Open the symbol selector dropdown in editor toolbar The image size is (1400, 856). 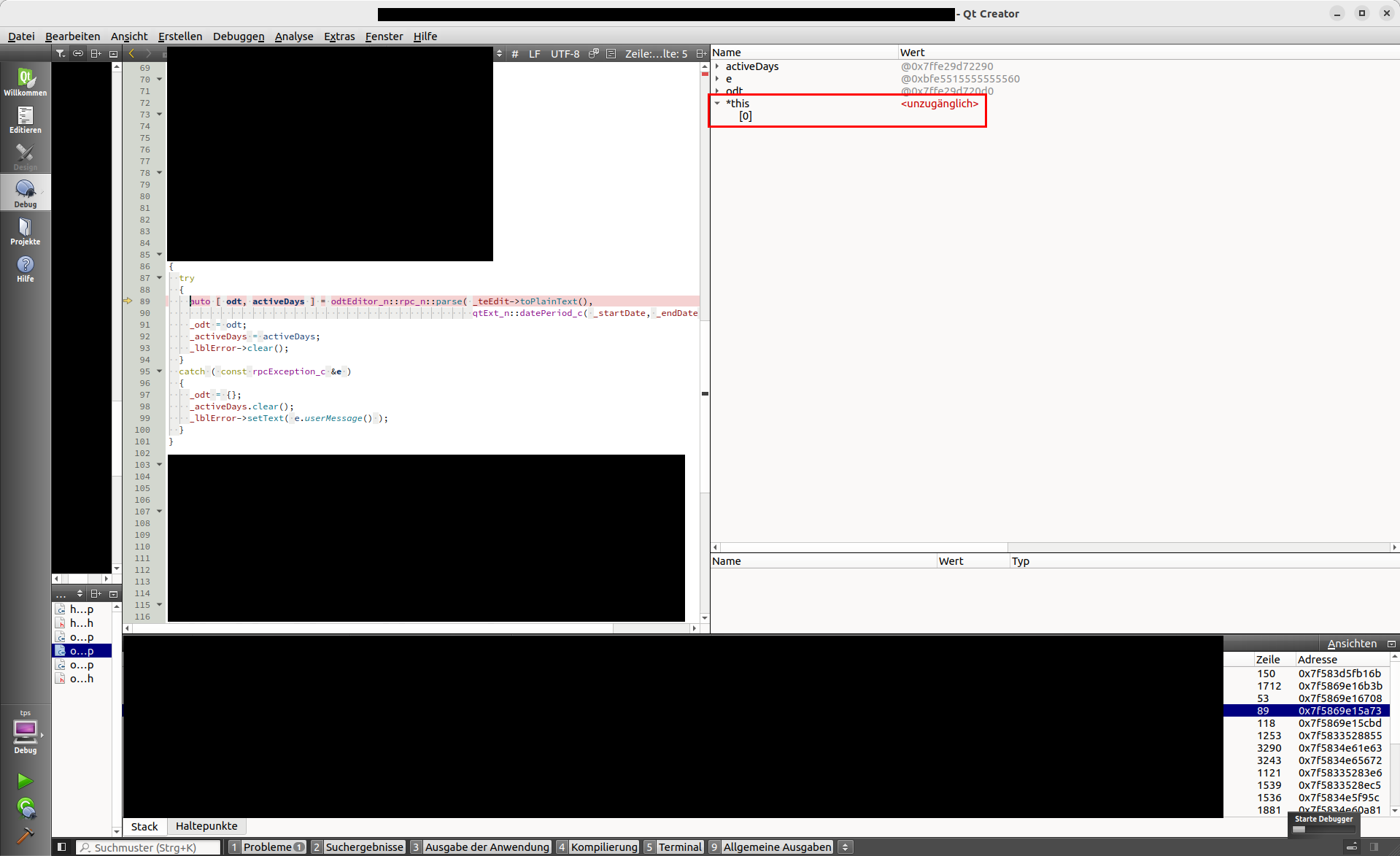pyautogui.click(x=499, y=54)
